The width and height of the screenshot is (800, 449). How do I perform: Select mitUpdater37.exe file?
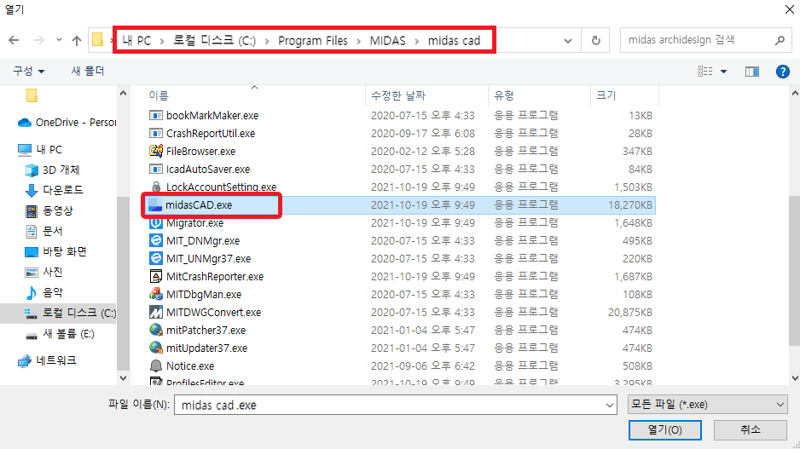point(207,348)
